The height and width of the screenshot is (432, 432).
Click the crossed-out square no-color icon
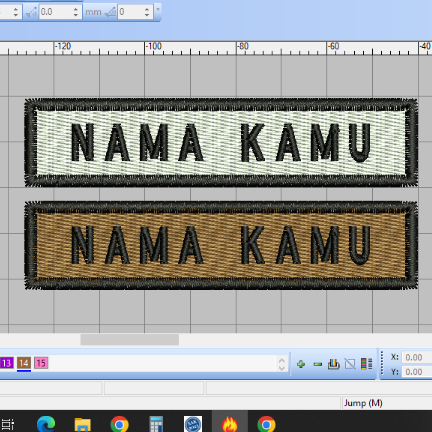coord(350,364)
